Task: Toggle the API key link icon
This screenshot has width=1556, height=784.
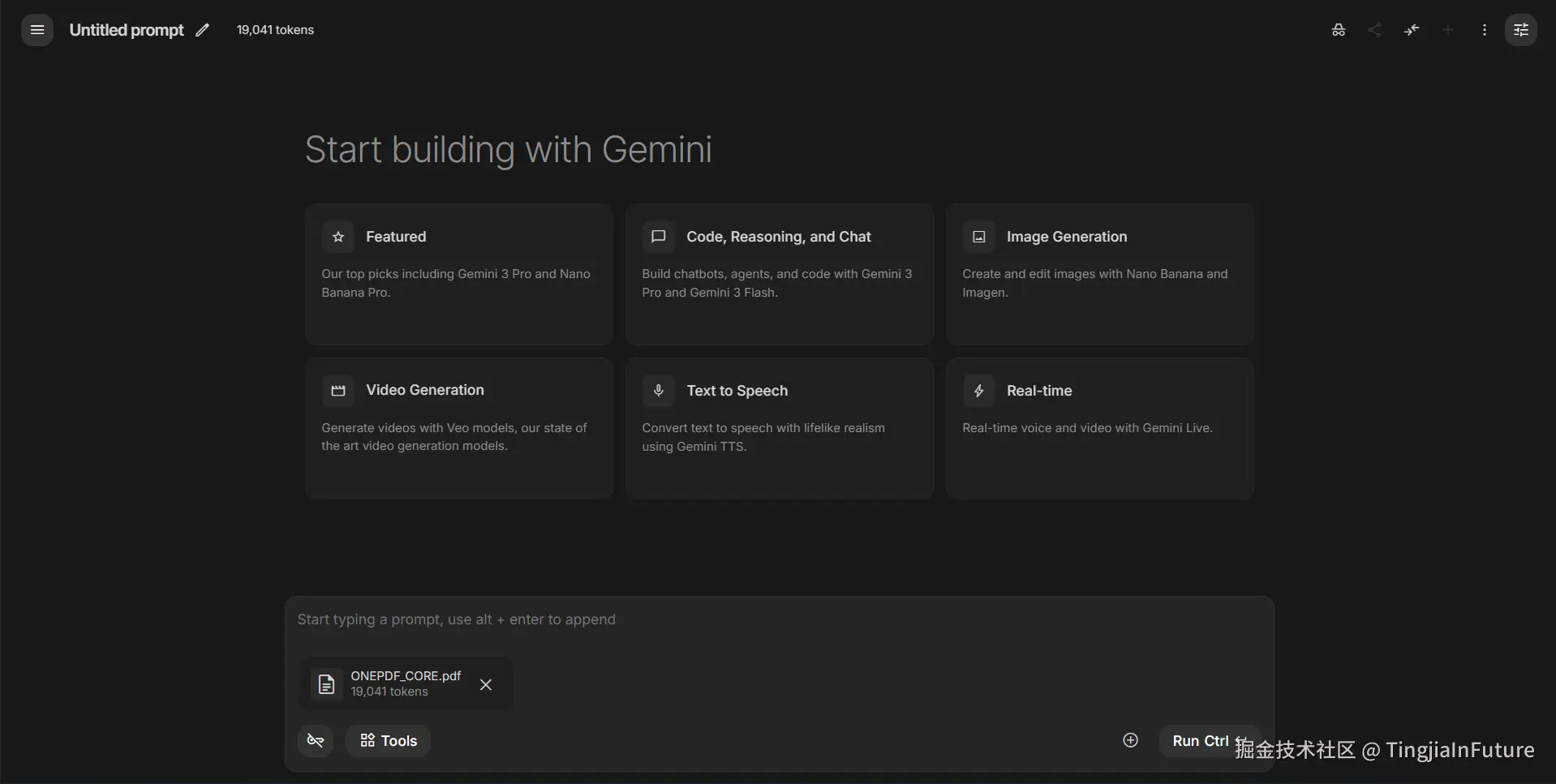Action: [316, 740]
